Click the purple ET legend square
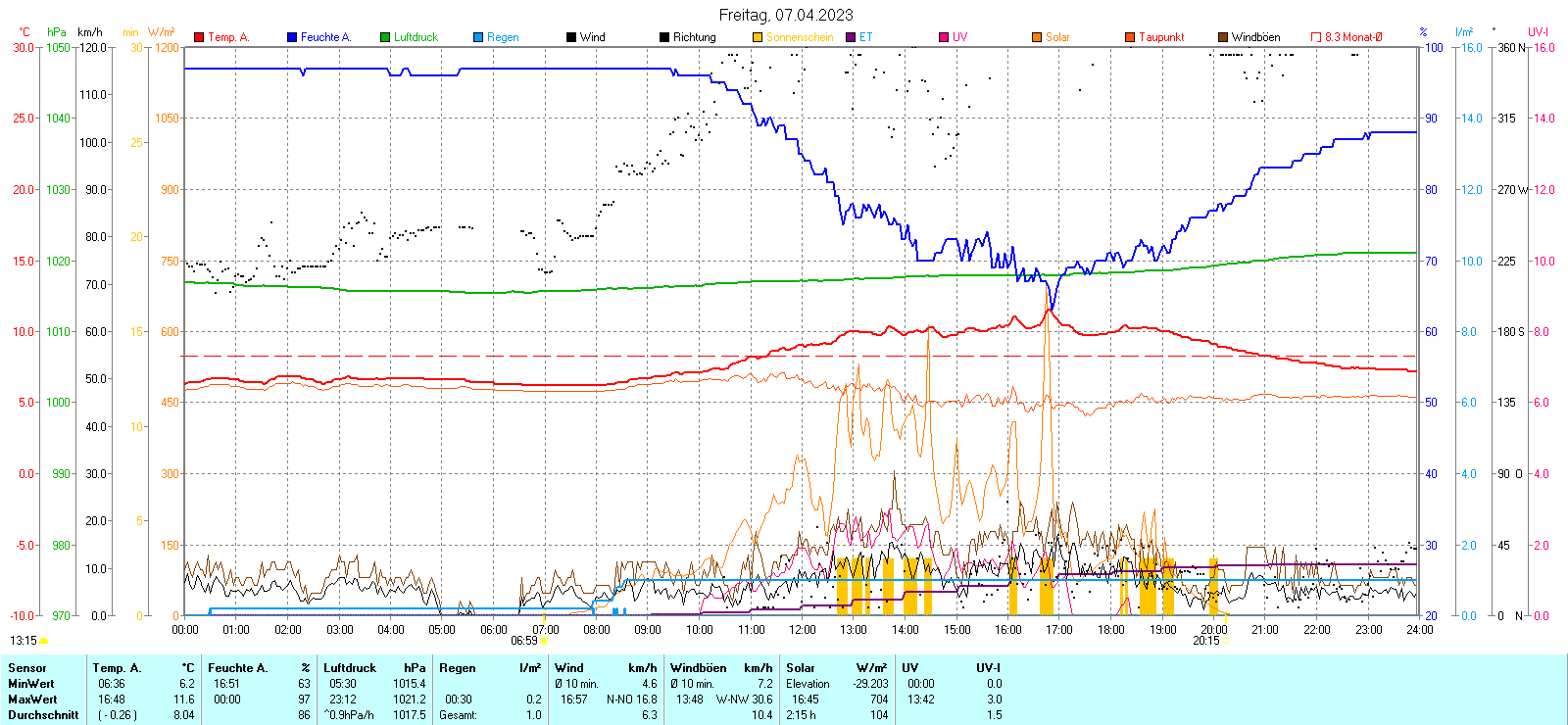The image size is (1568, 725). [x=851, y=37]
